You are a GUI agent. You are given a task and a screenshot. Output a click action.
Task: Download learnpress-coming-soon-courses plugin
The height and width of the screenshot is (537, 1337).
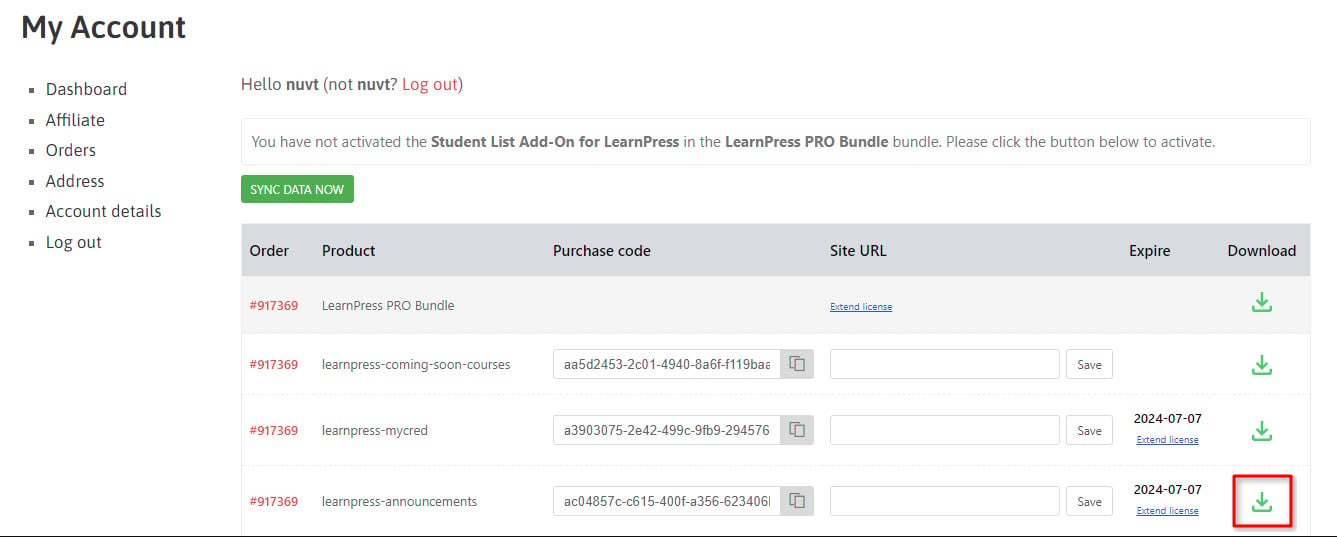(x=1262, y=365)
